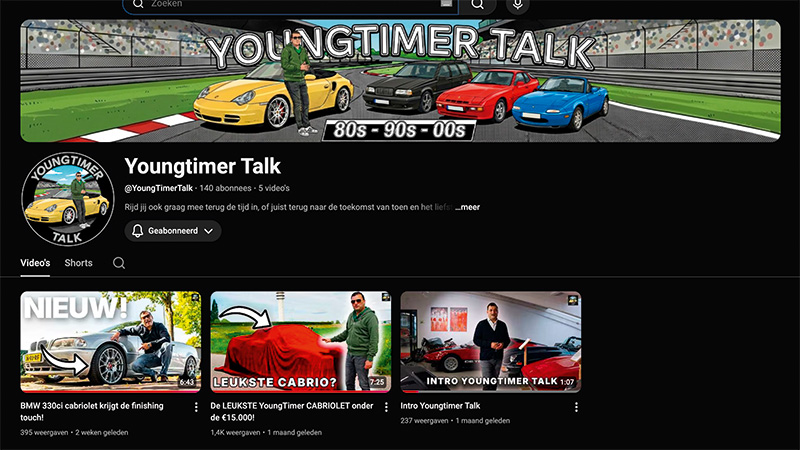Switch to the Shorts tab
Viewport: 800px width, 450px height.
coord(78,263)
